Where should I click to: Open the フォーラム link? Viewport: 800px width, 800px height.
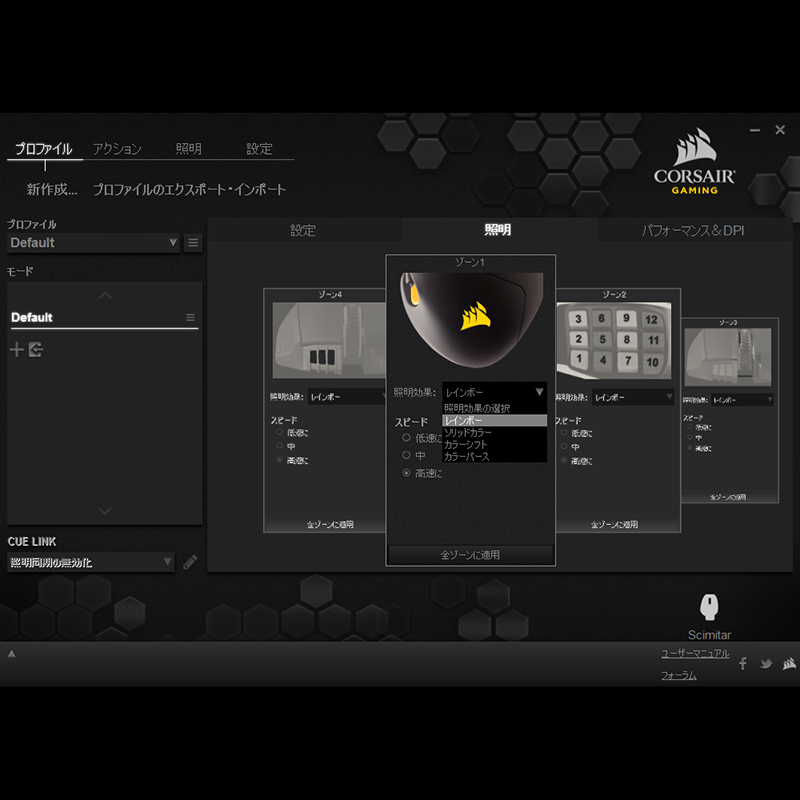679,676
